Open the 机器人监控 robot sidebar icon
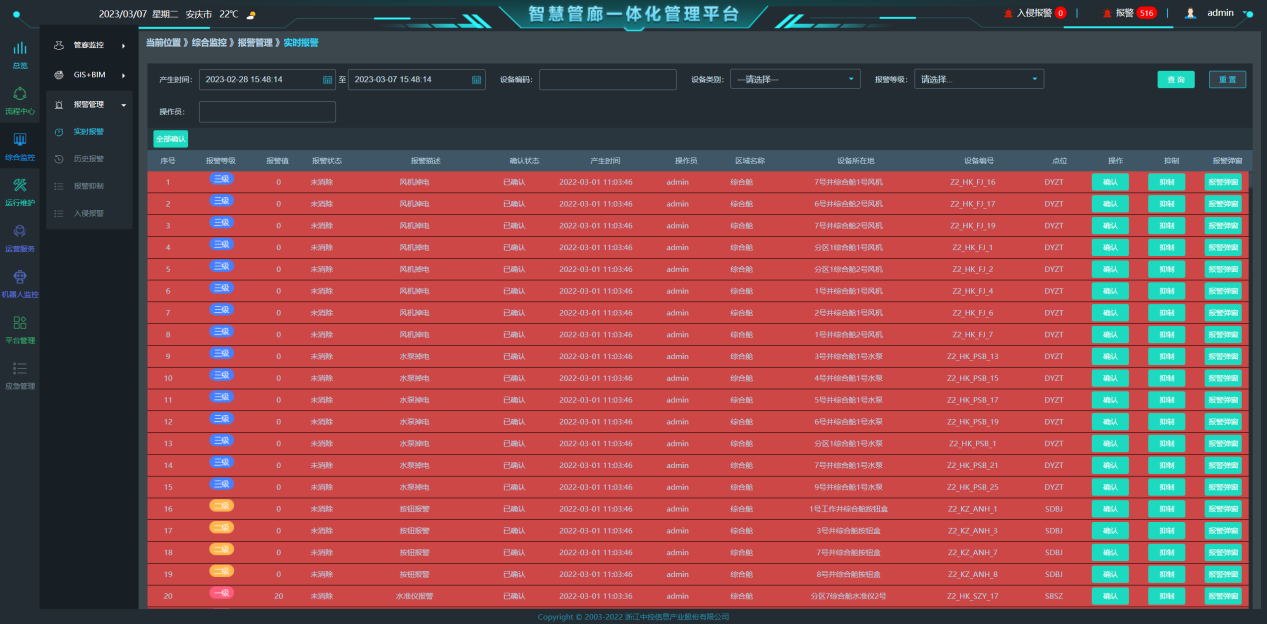Viewport: 1267px width, 624px height. (20, 277)
